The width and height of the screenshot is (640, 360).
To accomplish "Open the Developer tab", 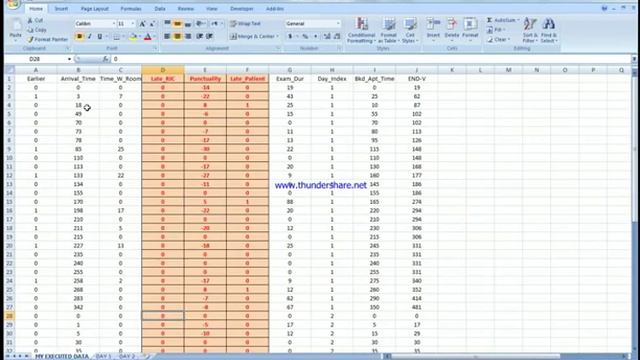I will pos(242,9).
